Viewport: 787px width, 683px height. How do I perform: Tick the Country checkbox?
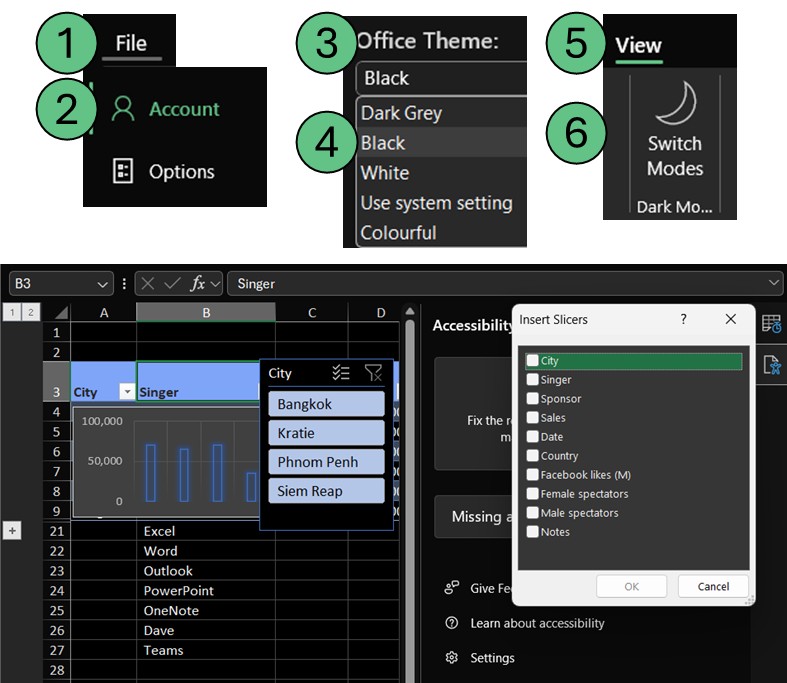pos(533,456)
